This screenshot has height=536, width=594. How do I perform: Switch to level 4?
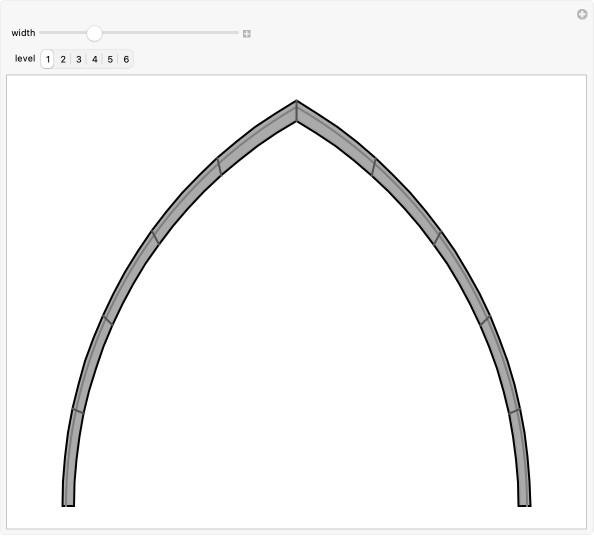click(95, 59)
